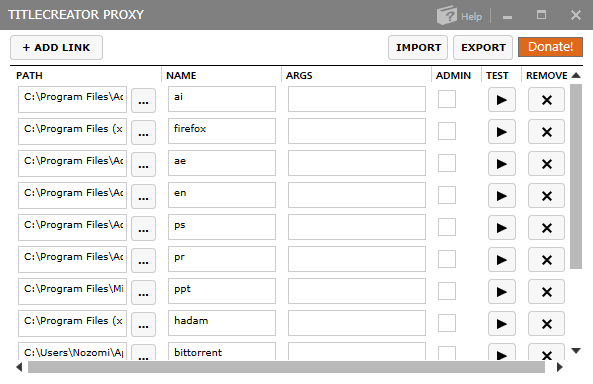Check admin box for ps
Image resolution: width=593 pixels, height=384 pixels.
447,227
